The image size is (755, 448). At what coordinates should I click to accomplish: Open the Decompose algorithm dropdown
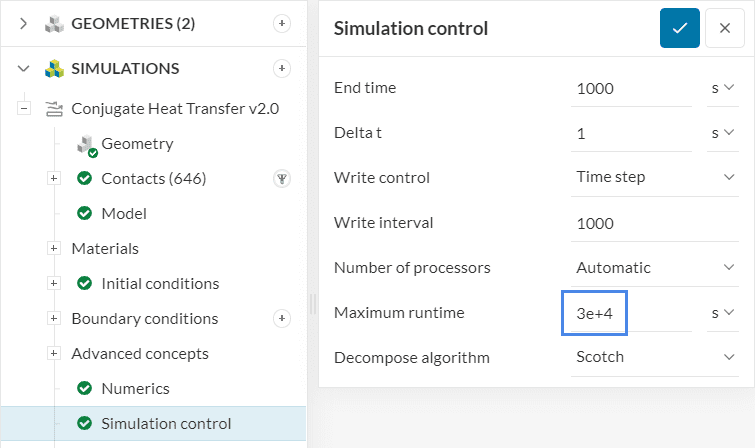point(655,356)
